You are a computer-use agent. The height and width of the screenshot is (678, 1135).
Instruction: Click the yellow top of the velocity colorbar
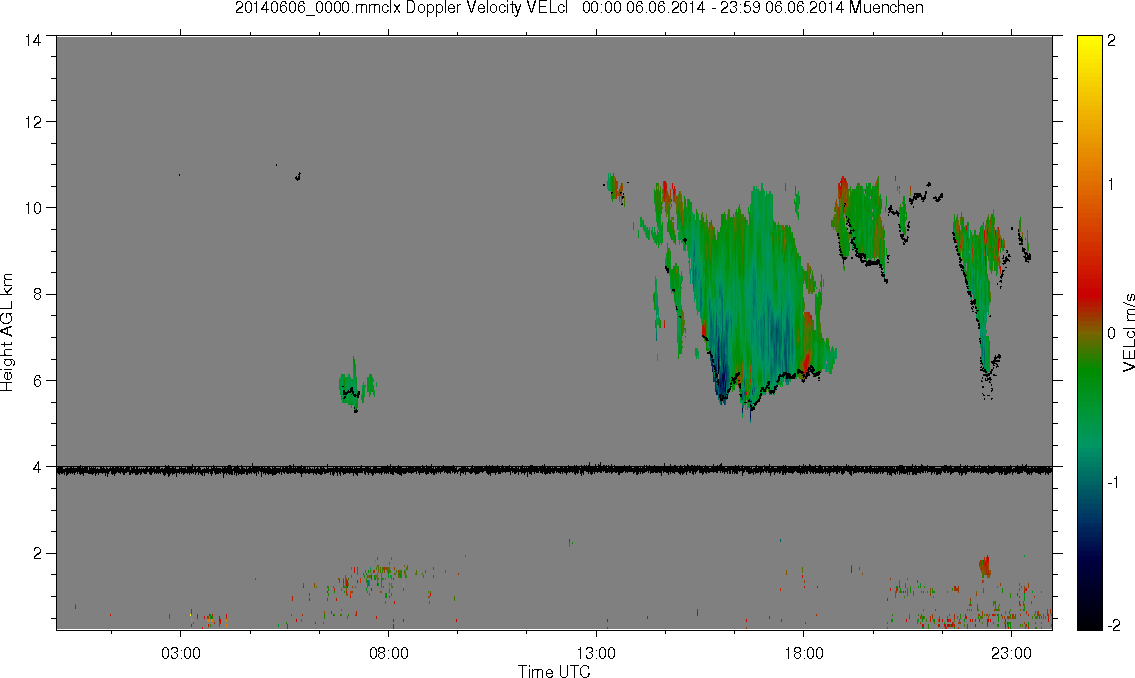point(1089,43)
